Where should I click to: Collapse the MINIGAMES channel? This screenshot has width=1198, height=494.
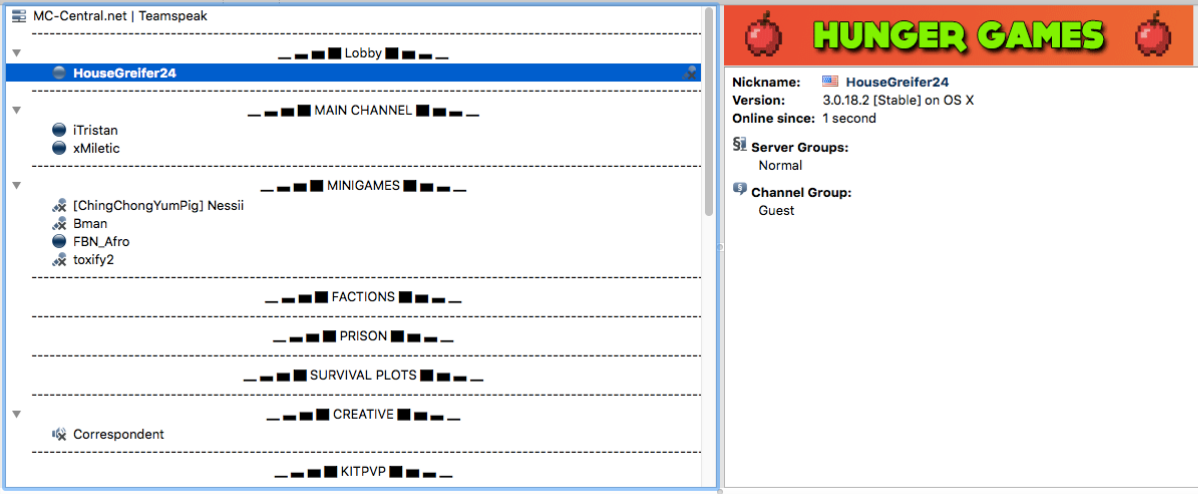(17, 185)
